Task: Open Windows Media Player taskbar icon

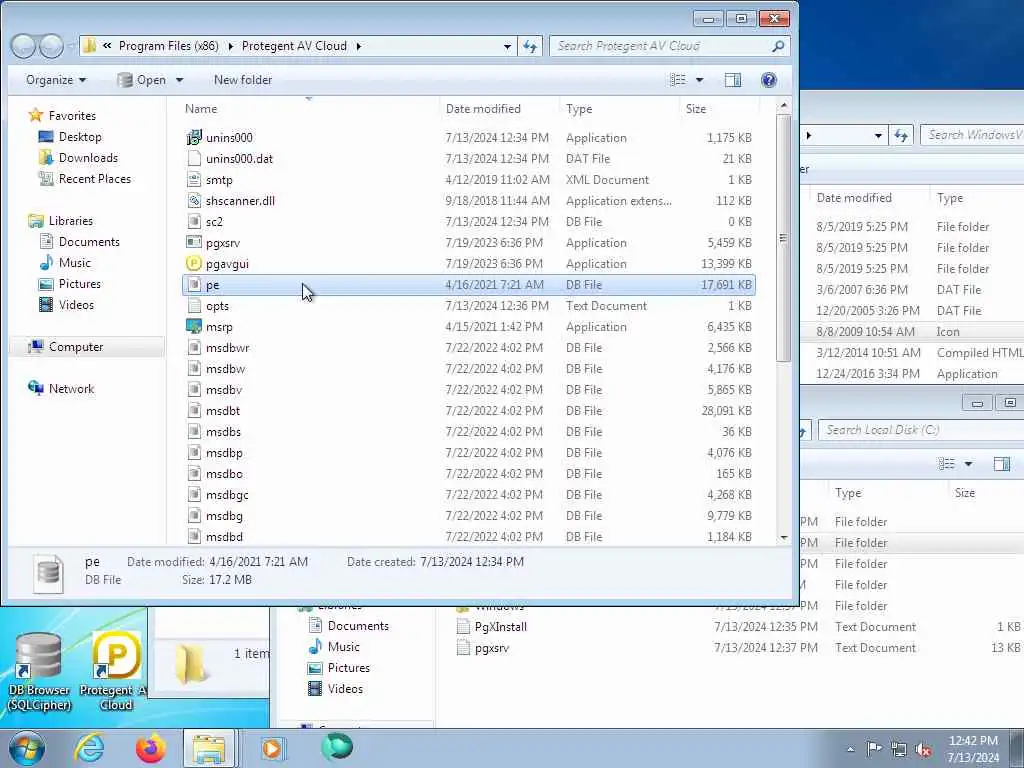Action: point(272,748)
